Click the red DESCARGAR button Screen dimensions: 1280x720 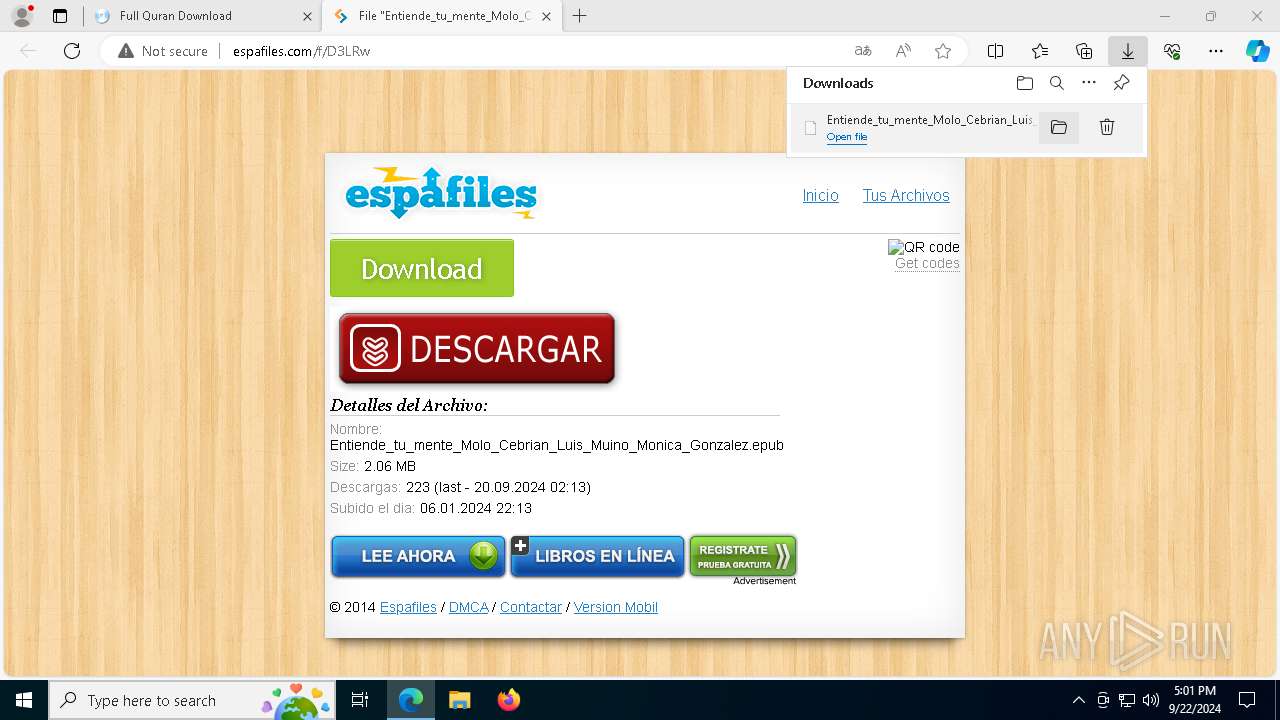tap(477, 349)
